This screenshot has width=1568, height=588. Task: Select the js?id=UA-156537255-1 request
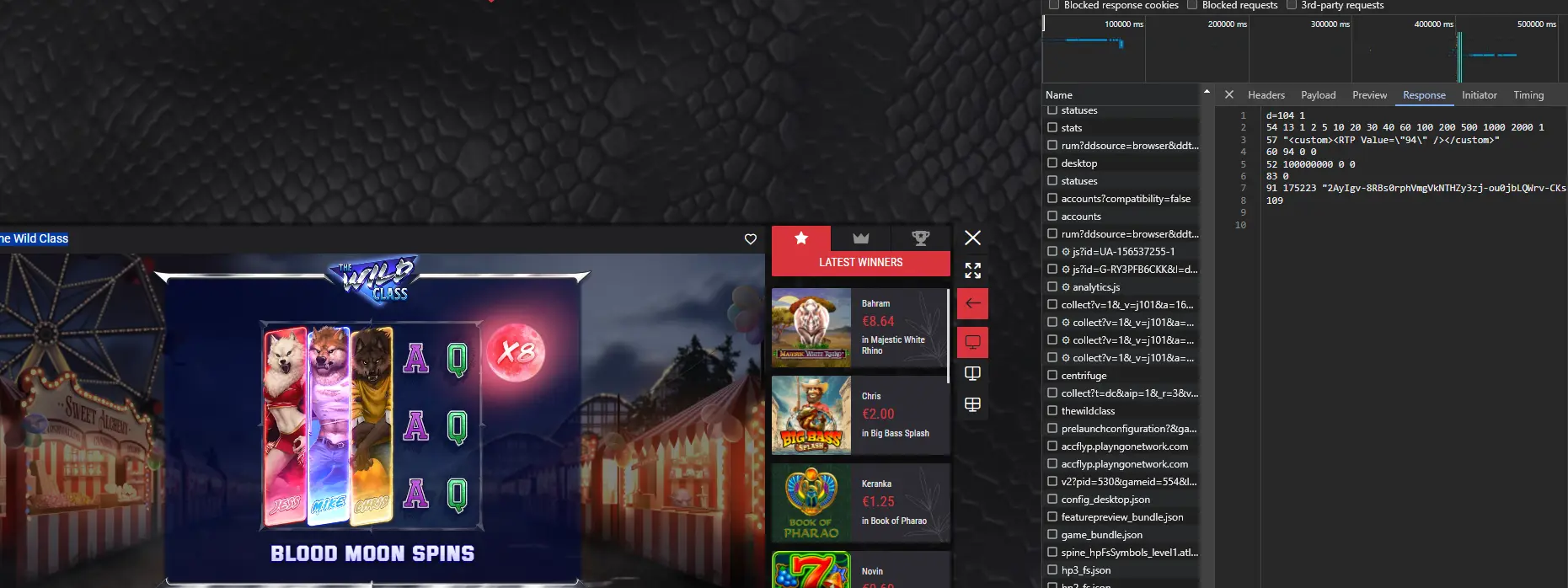1121,252
